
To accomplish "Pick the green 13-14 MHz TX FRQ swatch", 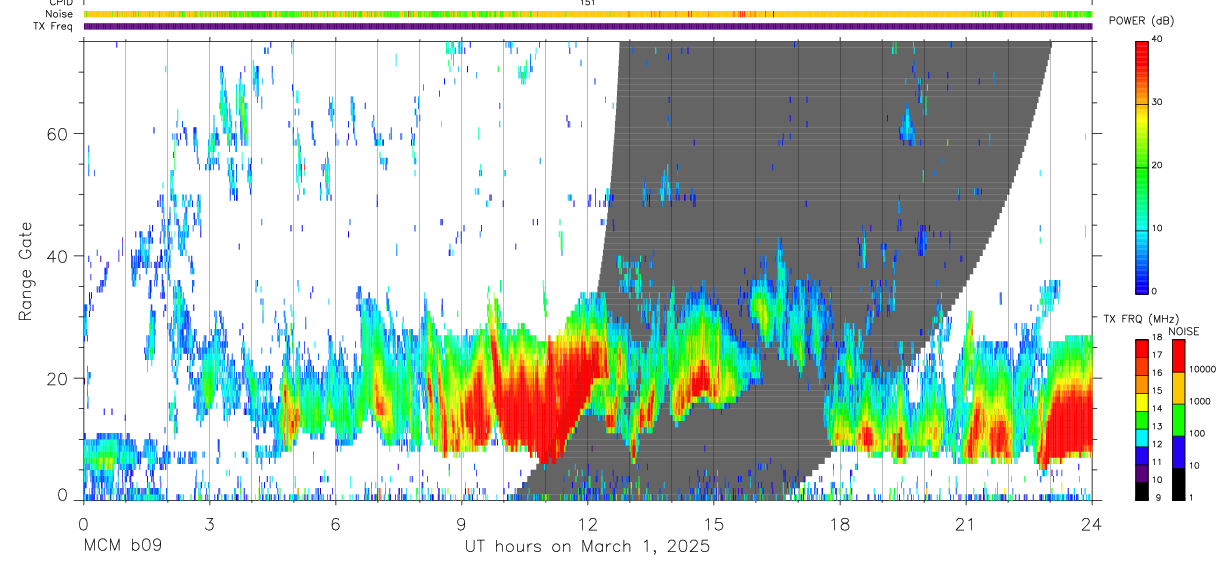I will (1141, 419).
